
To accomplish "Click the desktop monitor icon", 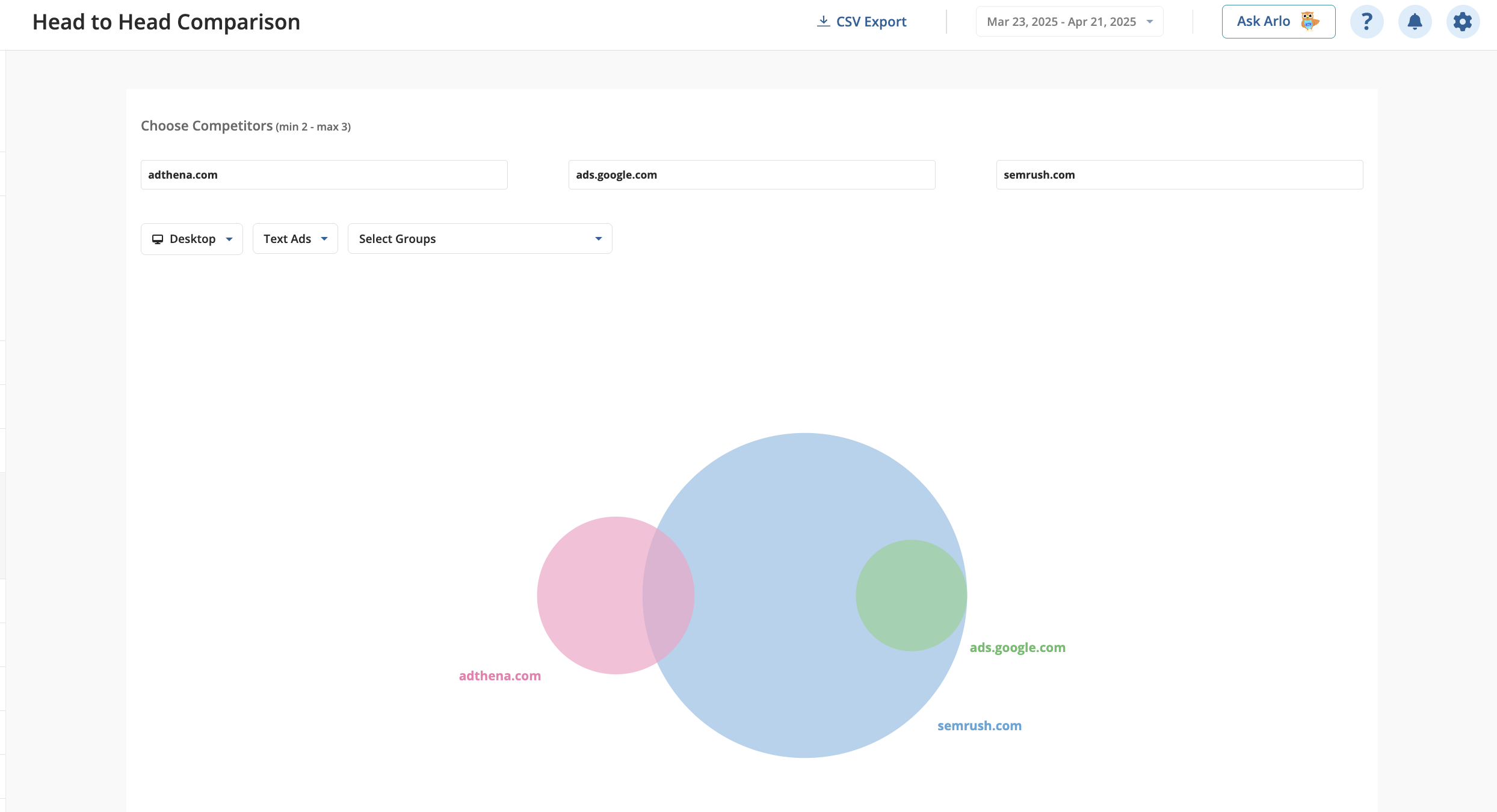I will (x=158, y=239).
